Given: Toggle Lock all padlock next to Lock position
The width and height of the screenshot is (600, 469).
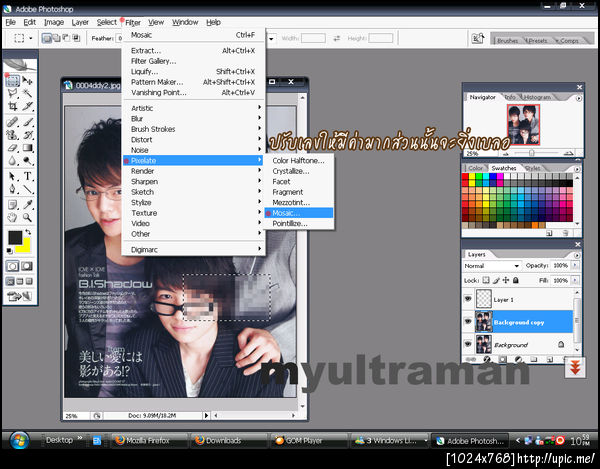Looking at the screenshot, I should (516, 280).
